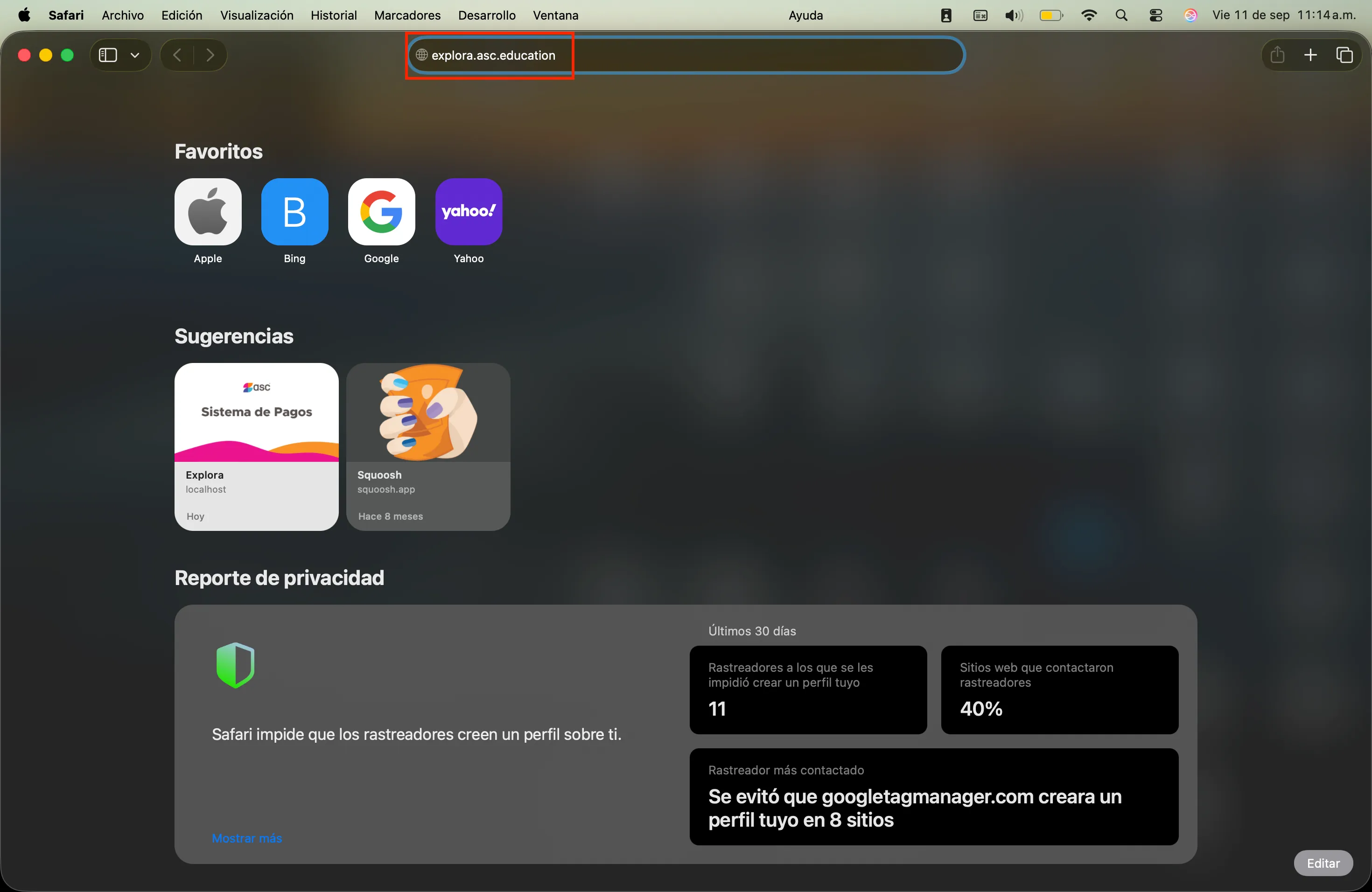The image size is (1372, 892).
Task: Open the Archivo menu
Action: pos(123,15)
